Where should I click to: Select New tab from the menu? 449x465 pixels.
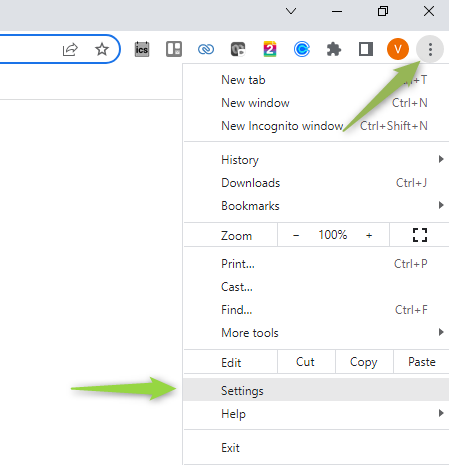point(316,80)
